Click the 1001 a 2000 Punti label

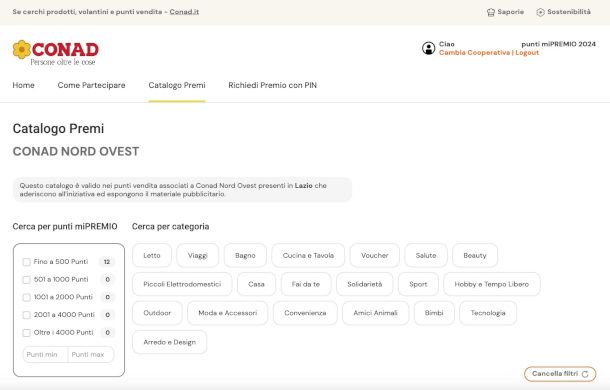pyautogui.click(x=63, y=297)
